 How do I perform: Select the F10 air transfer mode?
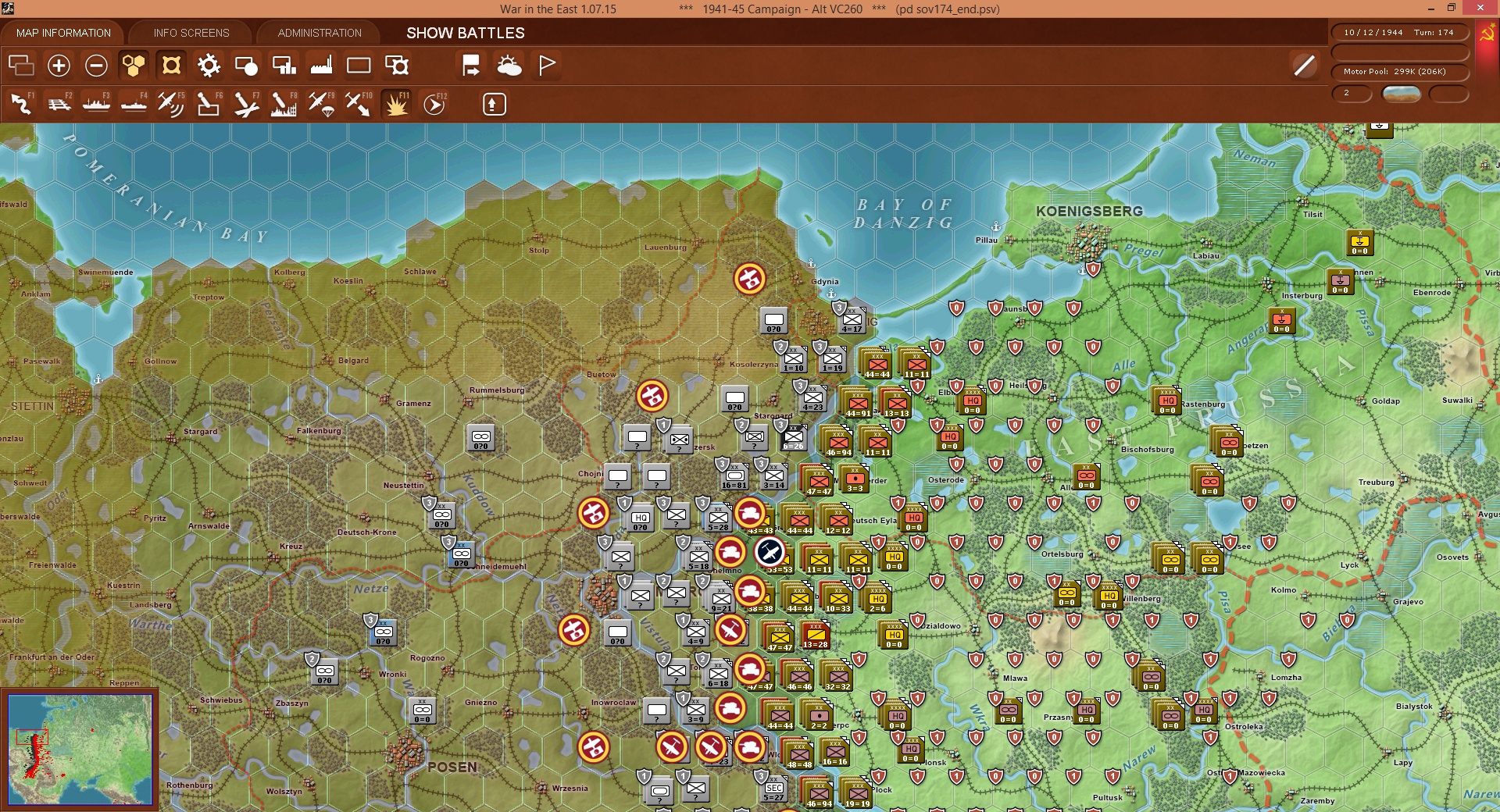tap(359, 104)
